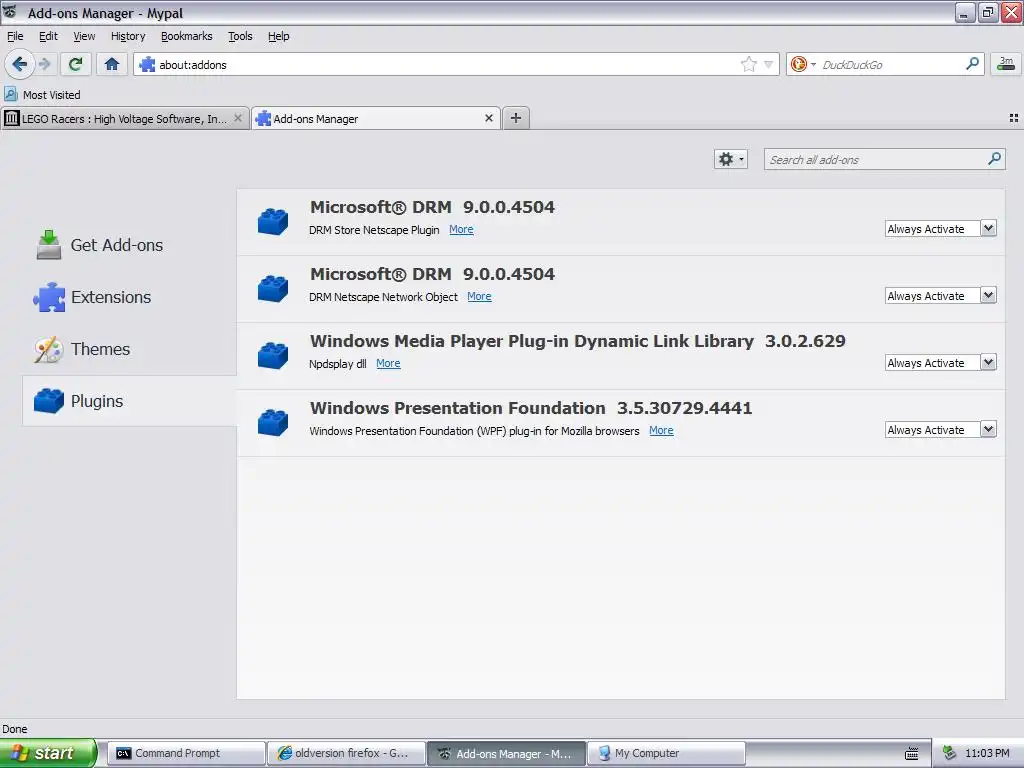
Task: Expand activation dropdown for DRM Netscape Network Object
Action: pyautogui.click(x=940, y=296)
